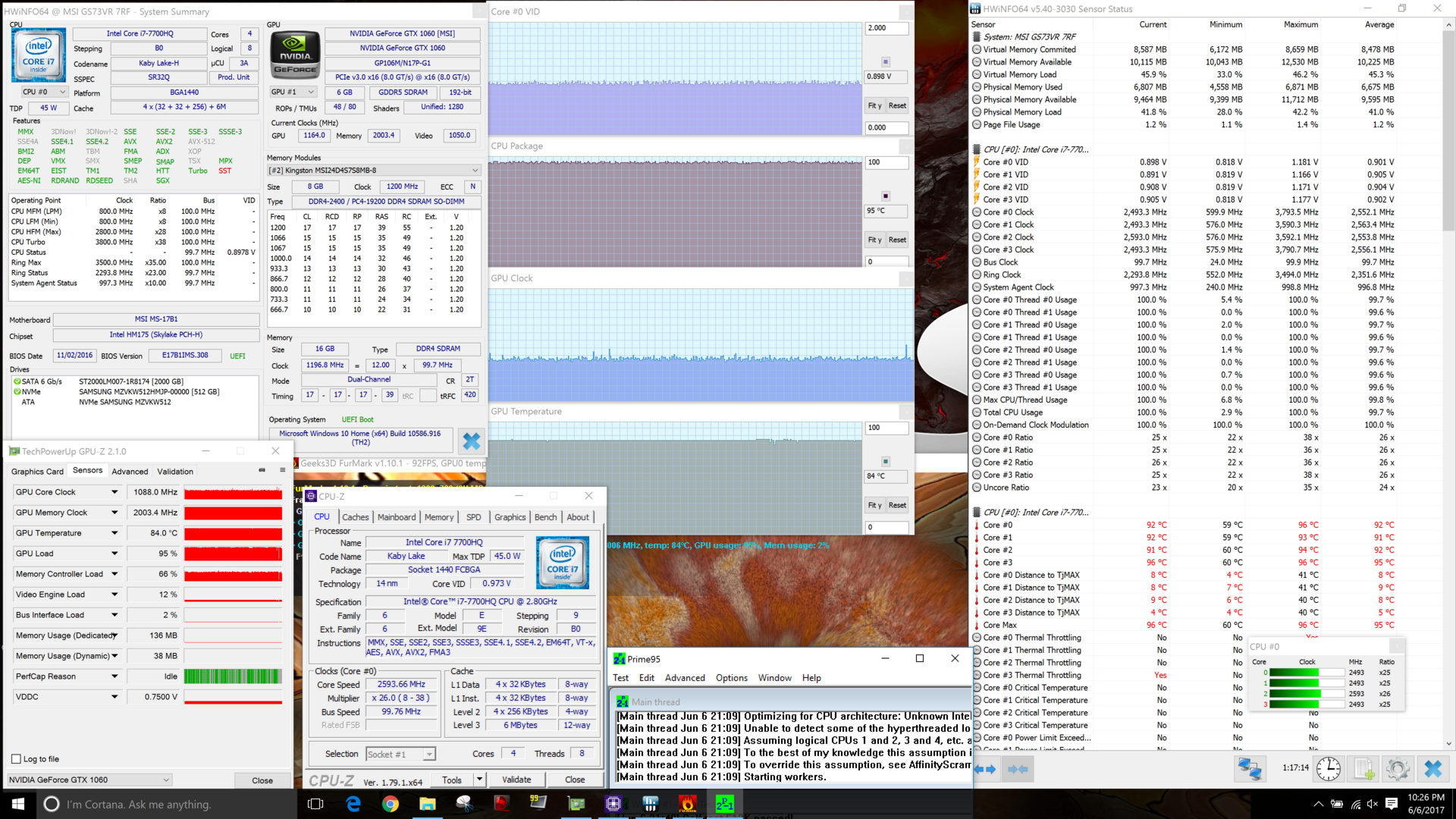1456x819 pixels.
Task: Open Action Center notifications icon
Action: point(1392,804)
